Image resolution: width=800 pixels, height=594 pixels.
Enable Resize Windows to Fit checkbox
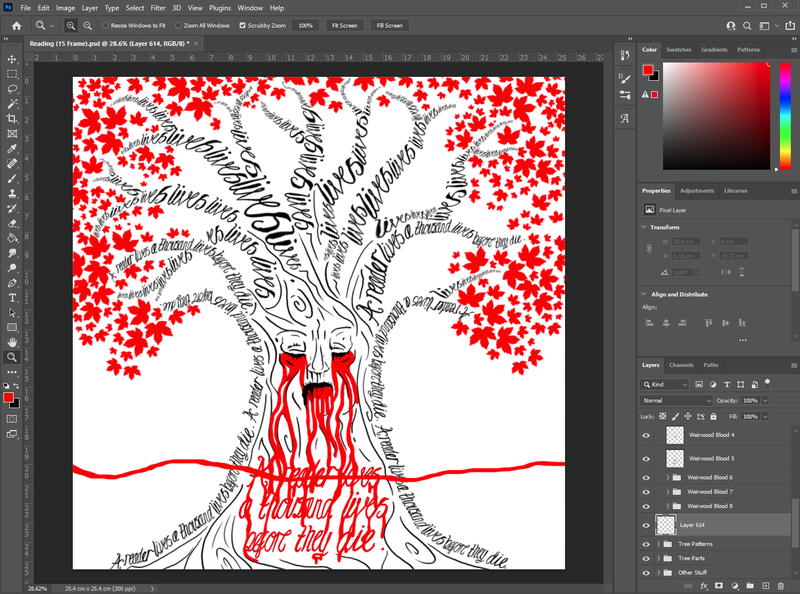pyautogui.click(x=107, y=25)
